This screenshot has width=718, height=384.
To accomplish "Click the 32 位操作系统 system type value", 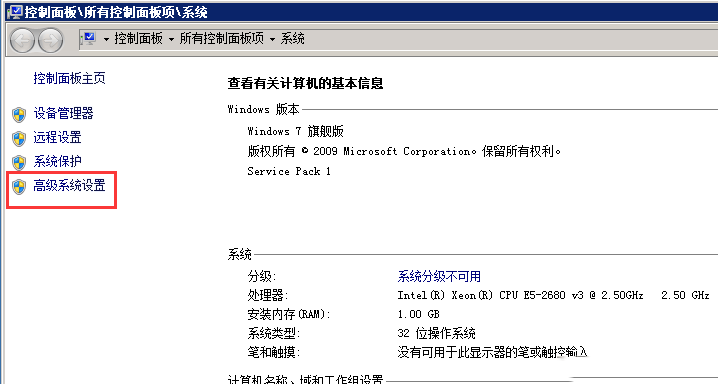I will tap(436, 333).
